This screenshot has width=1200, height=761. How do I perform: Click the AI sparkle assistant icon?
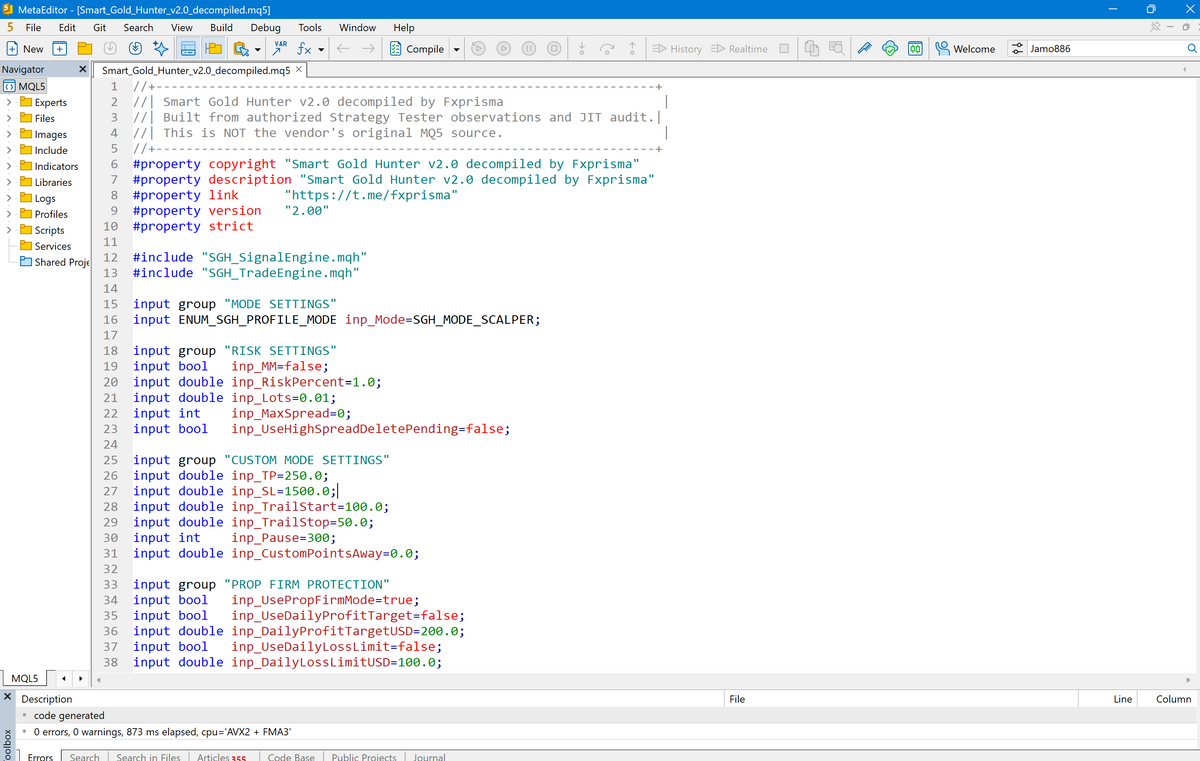161,49
